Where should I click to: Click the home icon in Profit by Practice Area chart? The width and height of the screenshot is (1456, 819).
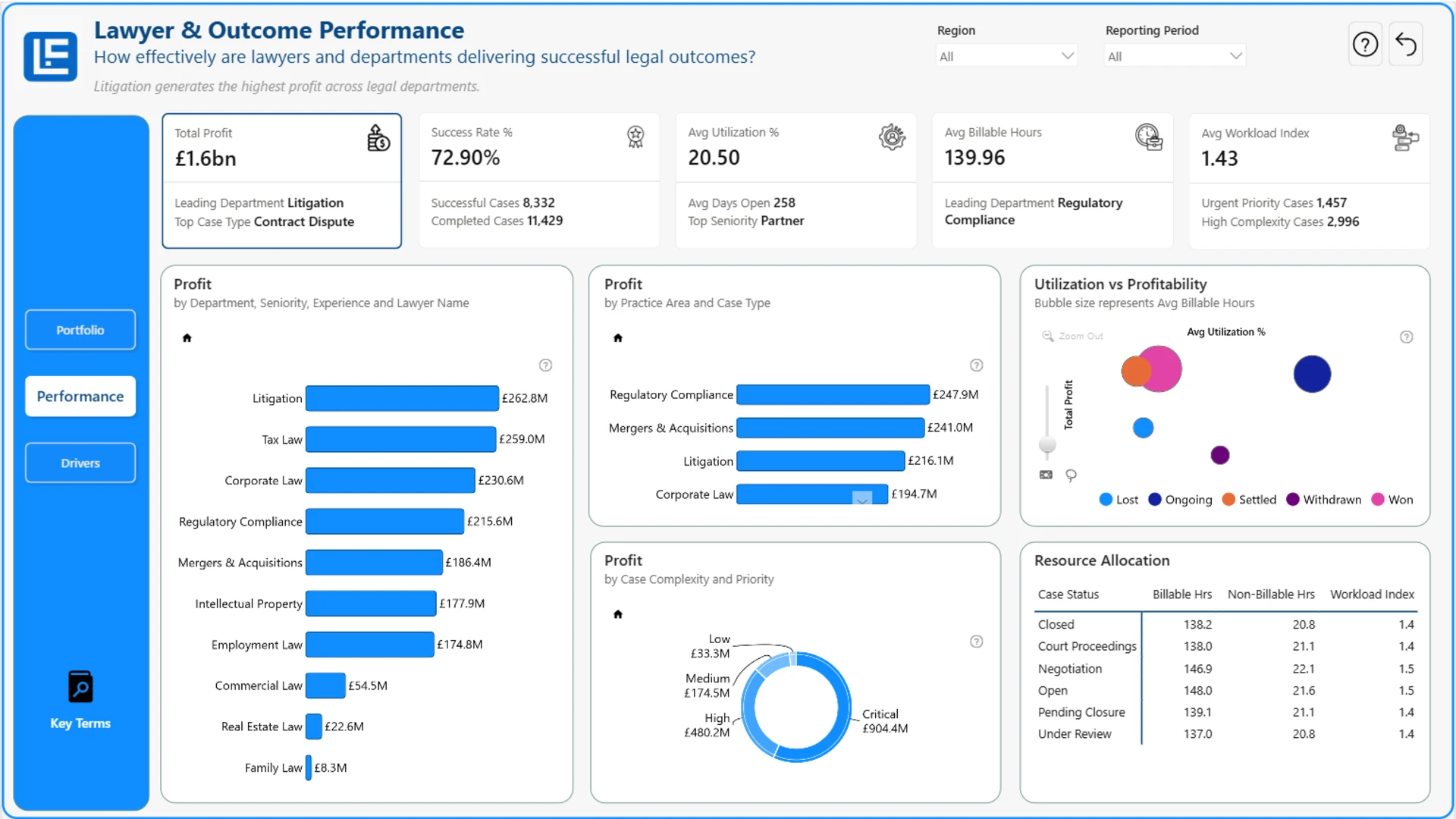(618, 338)
